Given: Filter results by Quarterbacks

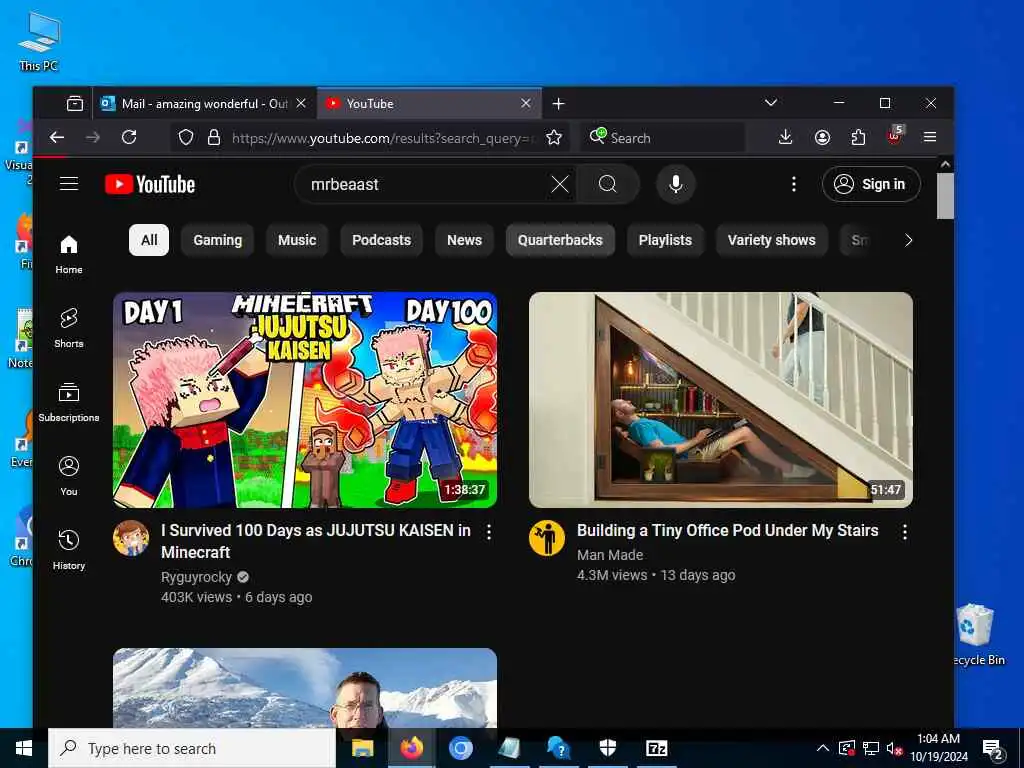Looking at the screenshot, I should 560,240.
